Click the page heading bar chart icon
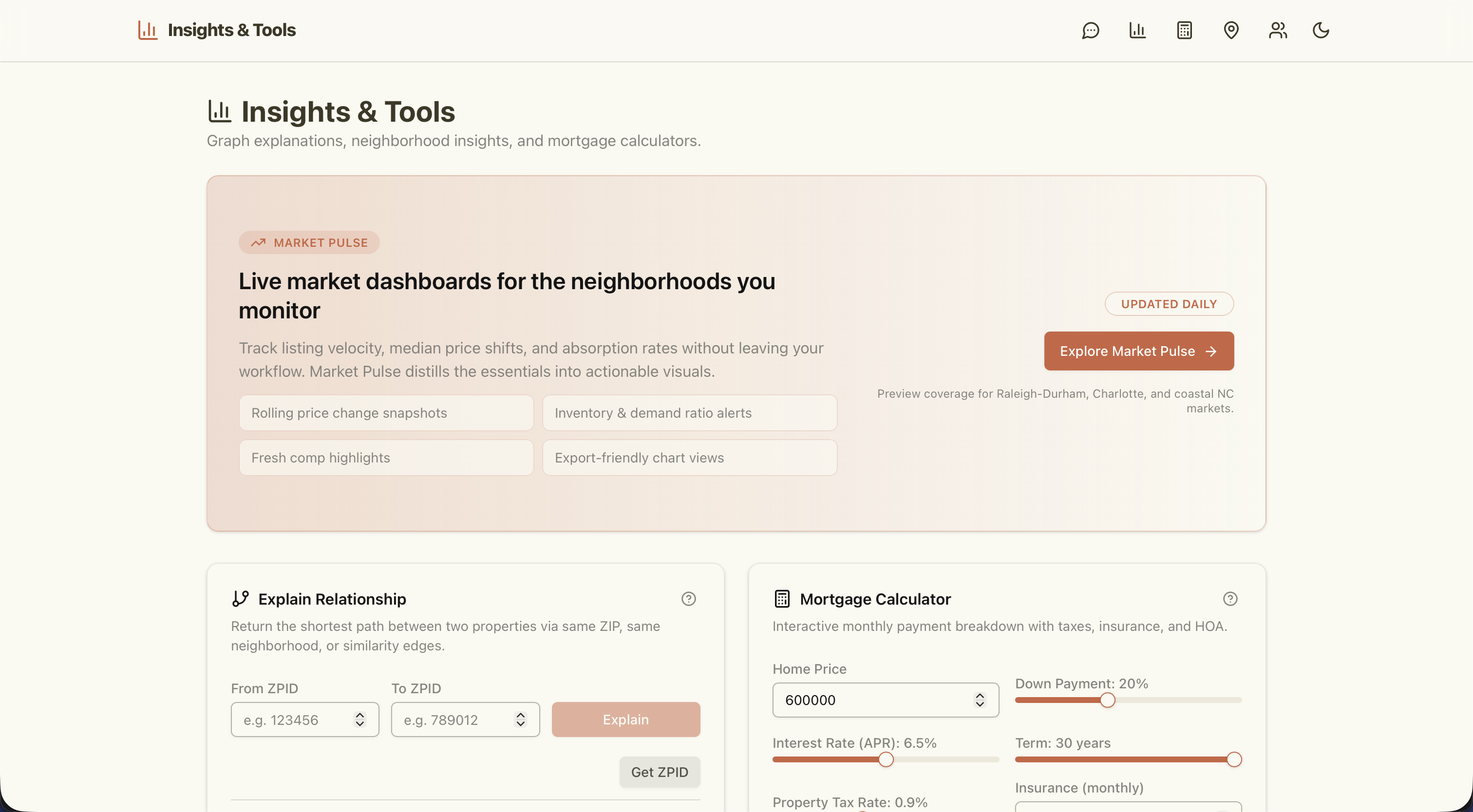Screen dimensions: 1473x812 tap(220, 111)
